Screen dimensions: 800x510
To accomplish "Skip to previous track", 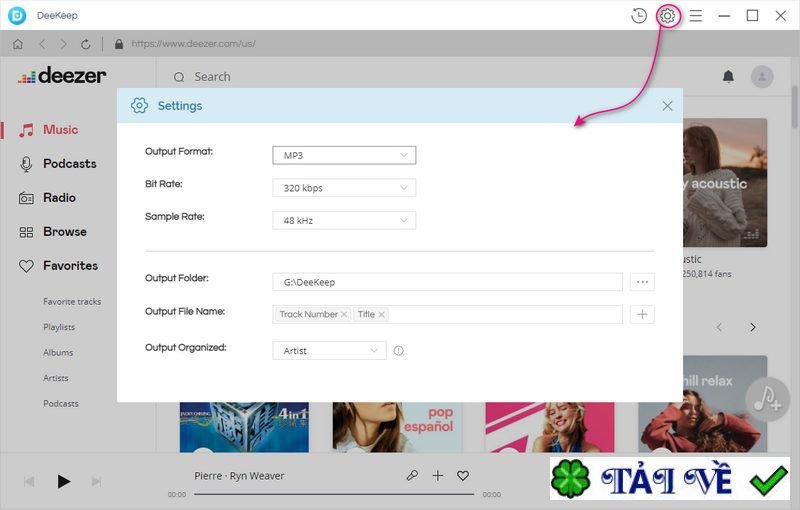I will (29, 481).
